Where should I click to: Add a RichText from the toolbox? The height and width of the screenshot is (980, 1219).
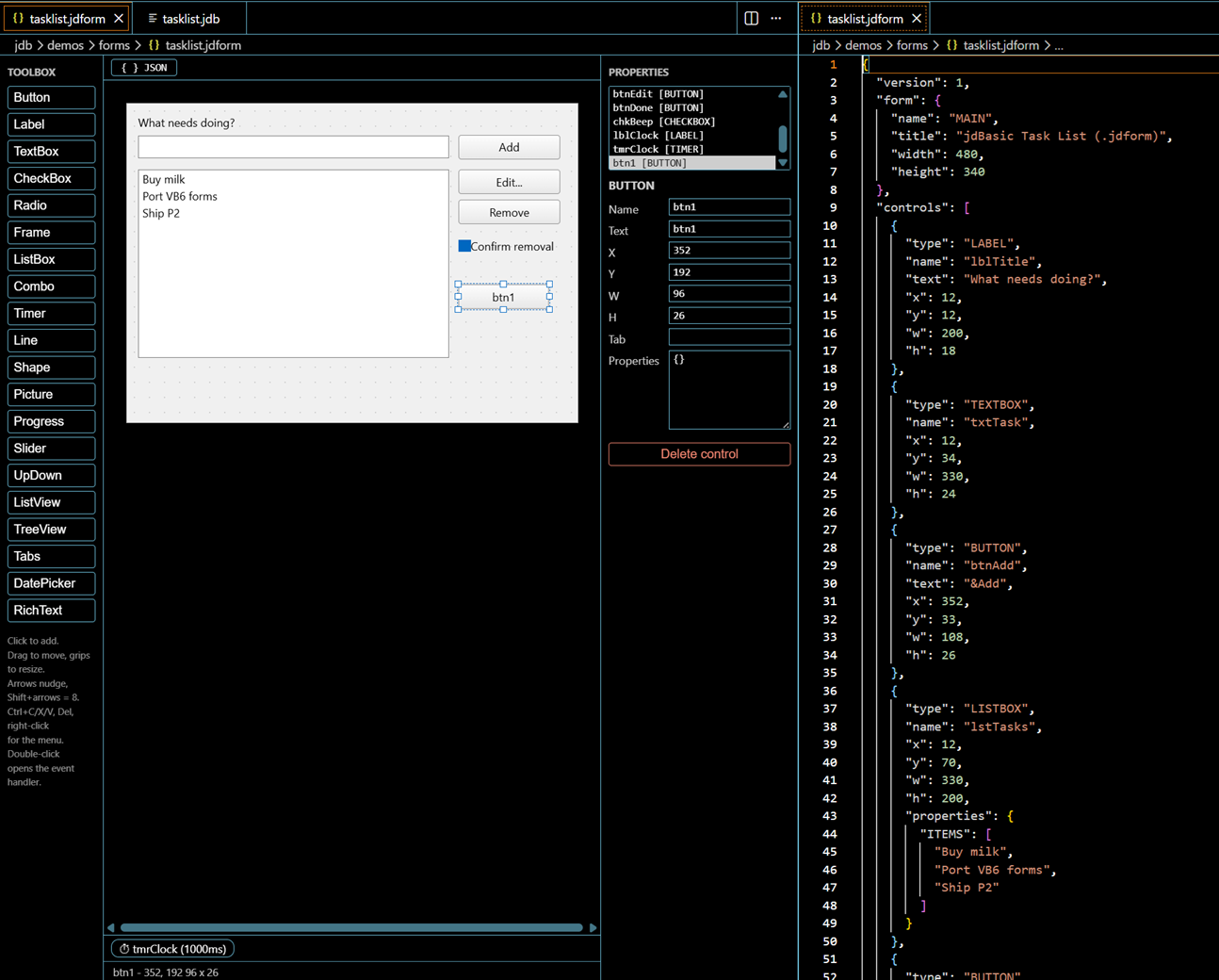(51, 611)
